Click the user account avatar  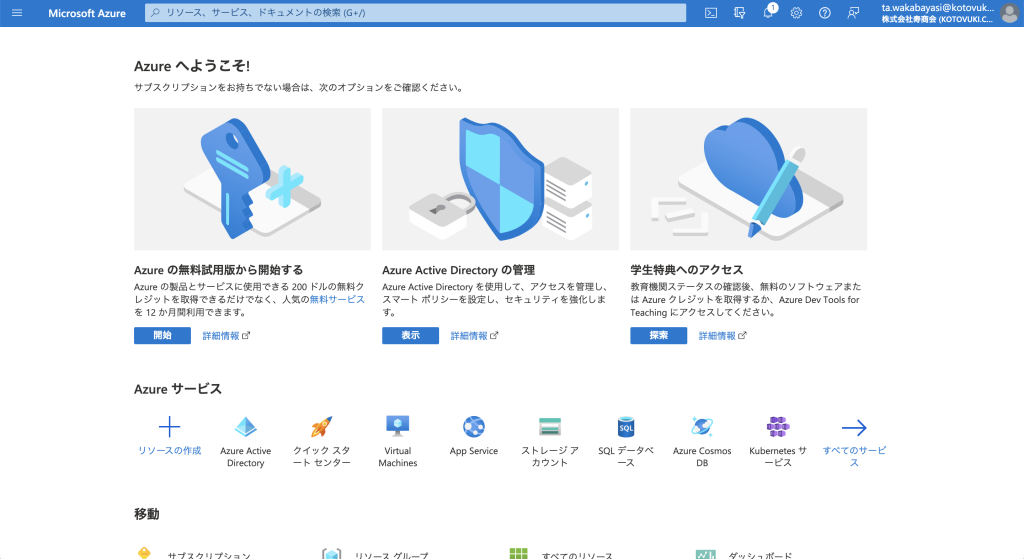1010,12
